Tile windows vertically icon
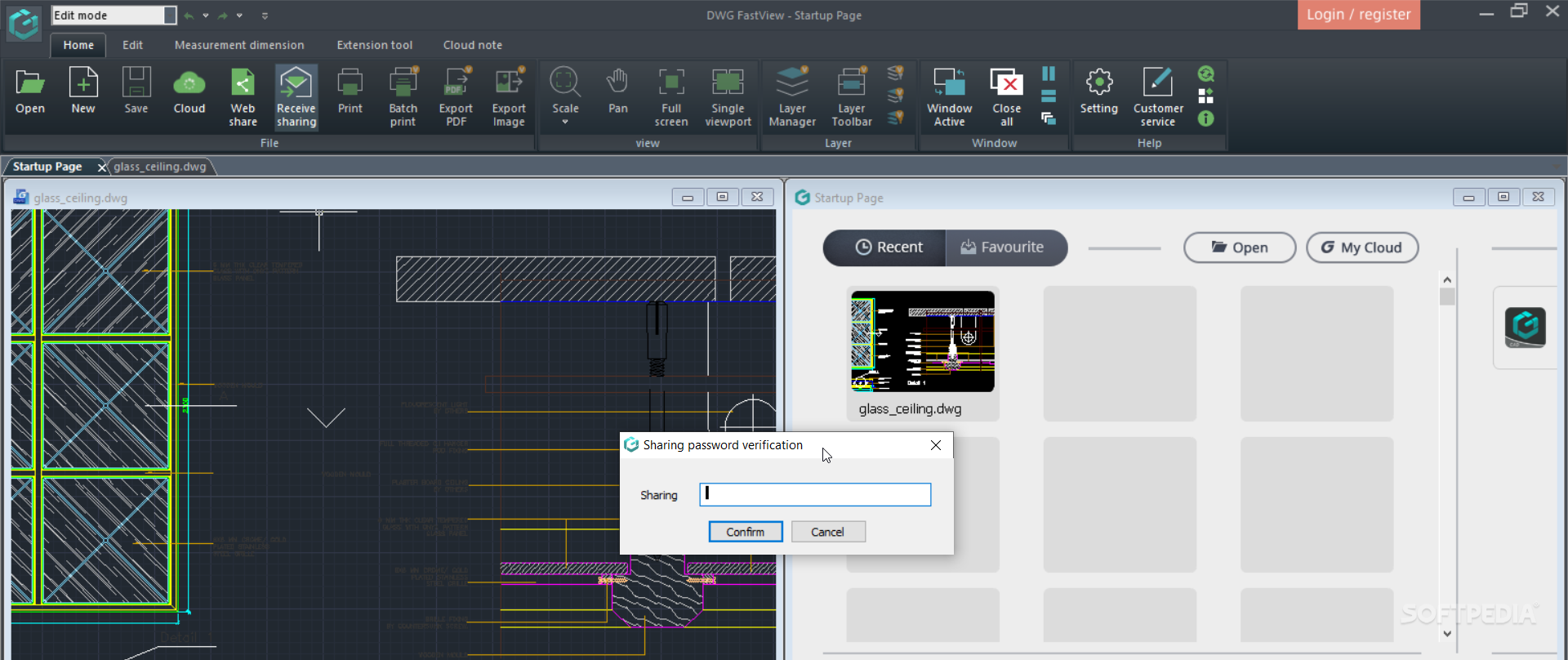Image resolution: width=1568 pixels, height=660 pixels. click(x=1049, y=74)
